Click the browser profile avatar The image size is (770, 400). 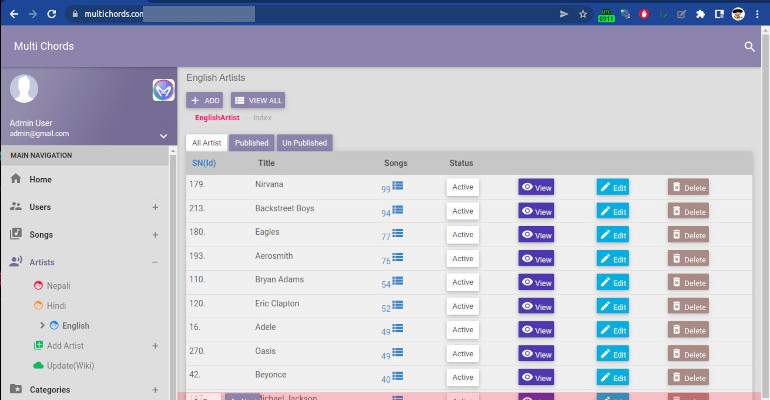(738, 14)
